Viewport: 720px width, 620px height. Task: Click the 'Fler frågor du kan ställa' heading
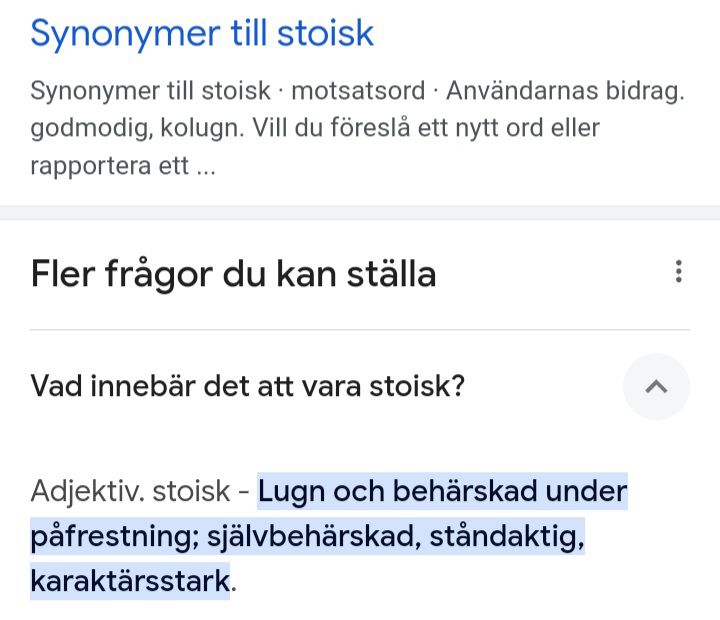233,273
